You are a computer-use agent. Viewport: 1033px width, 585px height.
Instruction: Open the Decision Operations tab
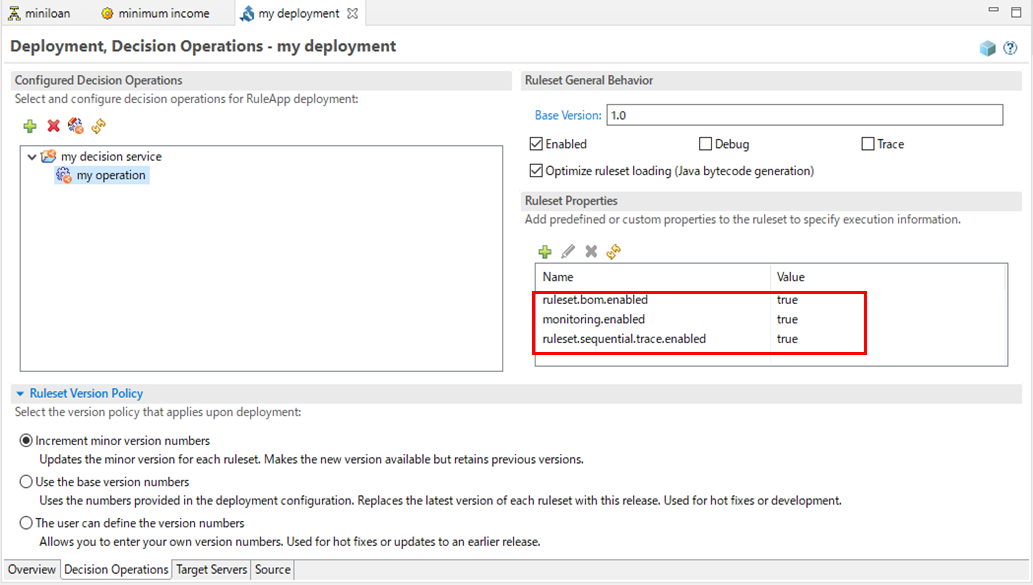(116, 569)
